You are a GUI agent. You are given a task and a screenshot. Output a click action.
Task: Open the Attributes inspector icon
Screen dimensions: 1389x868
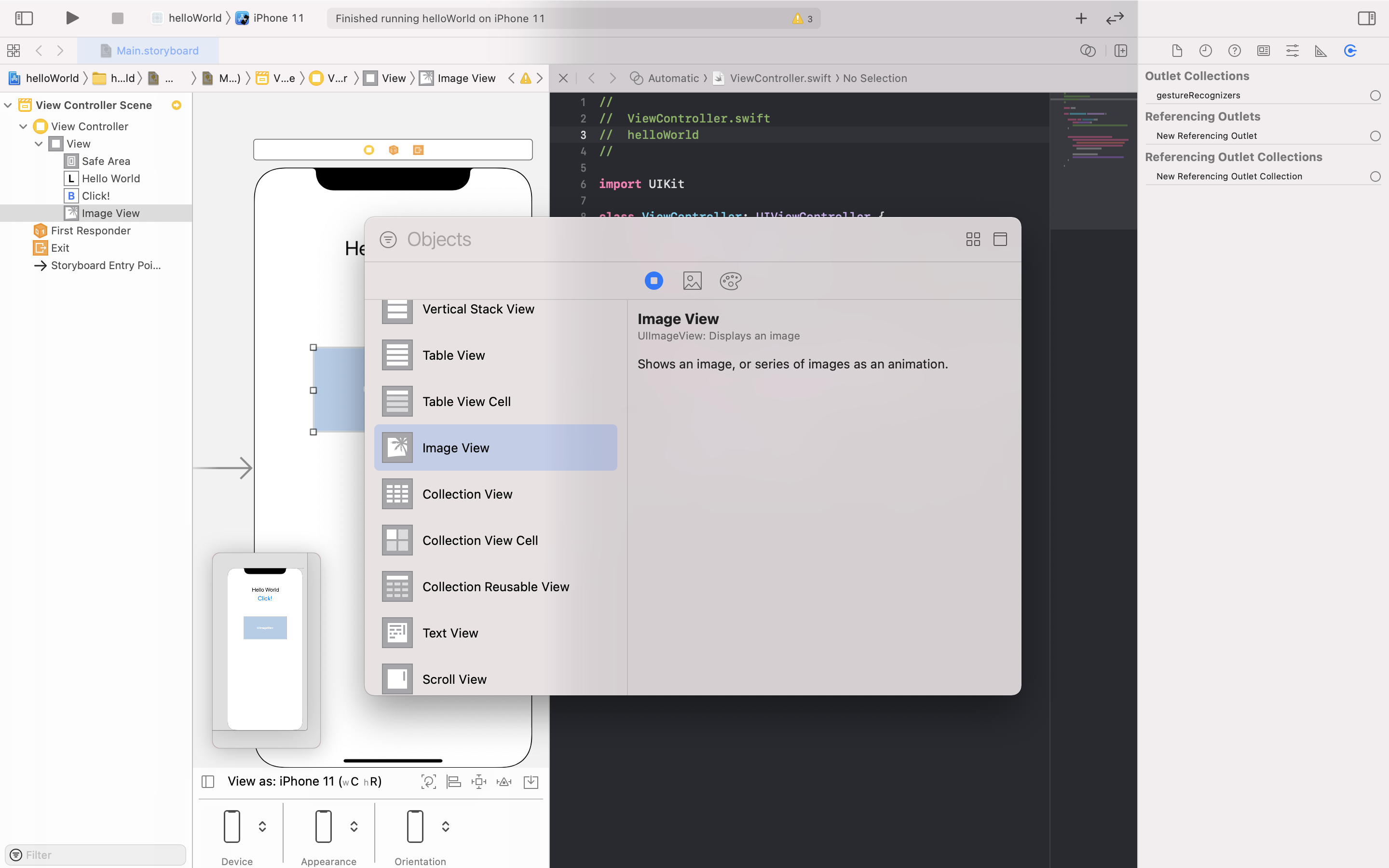[x=1292, y=51]
